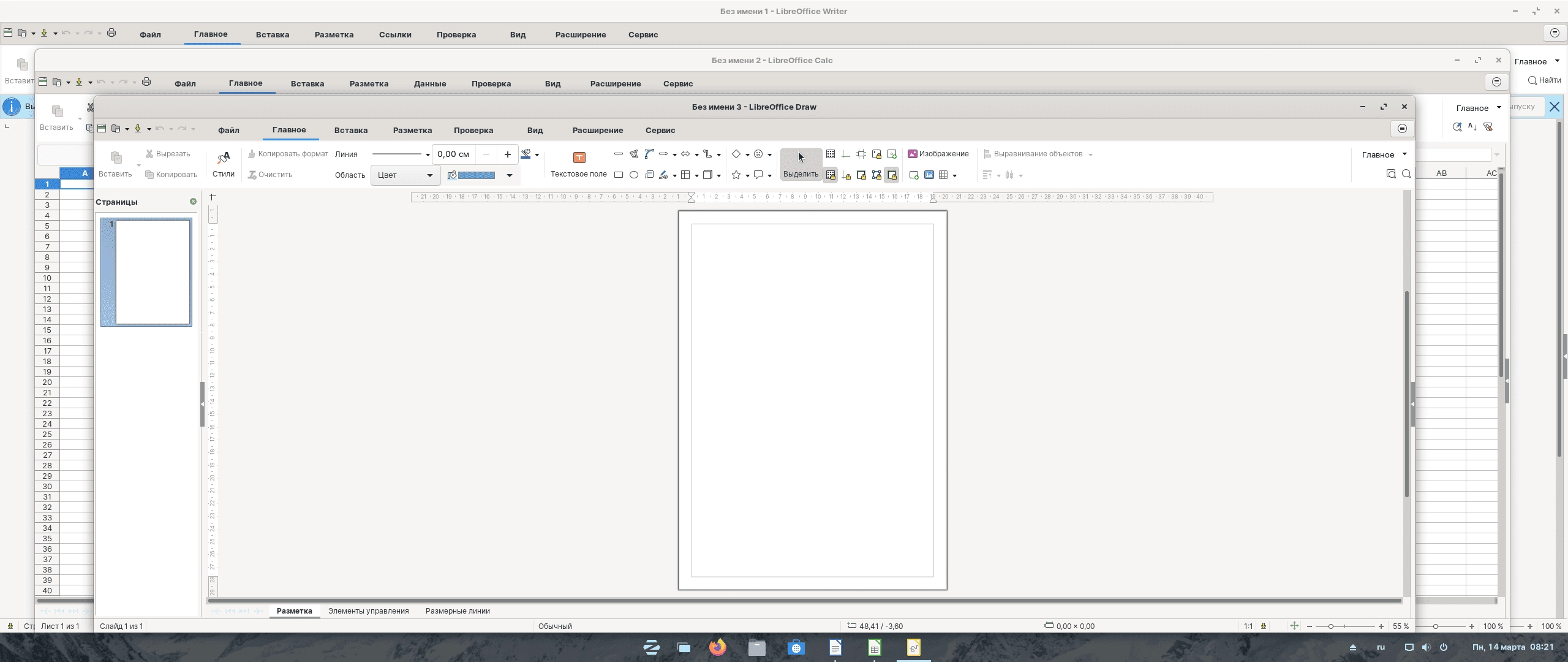The height and width of the screenshot is (662, 1568).
Task: Insert a smiley symbol shape
Action: click(x=758, y=154)
